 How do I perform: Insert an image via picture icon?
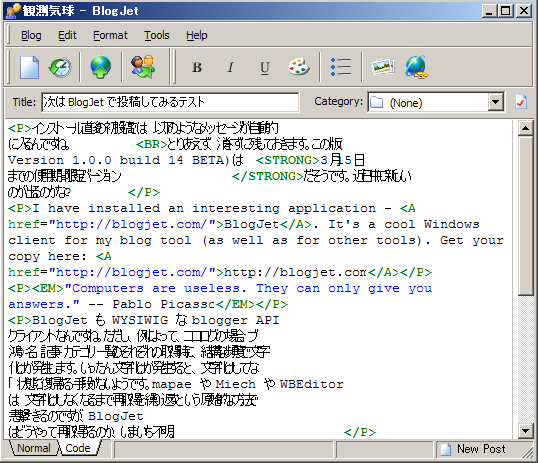[383, 67]
